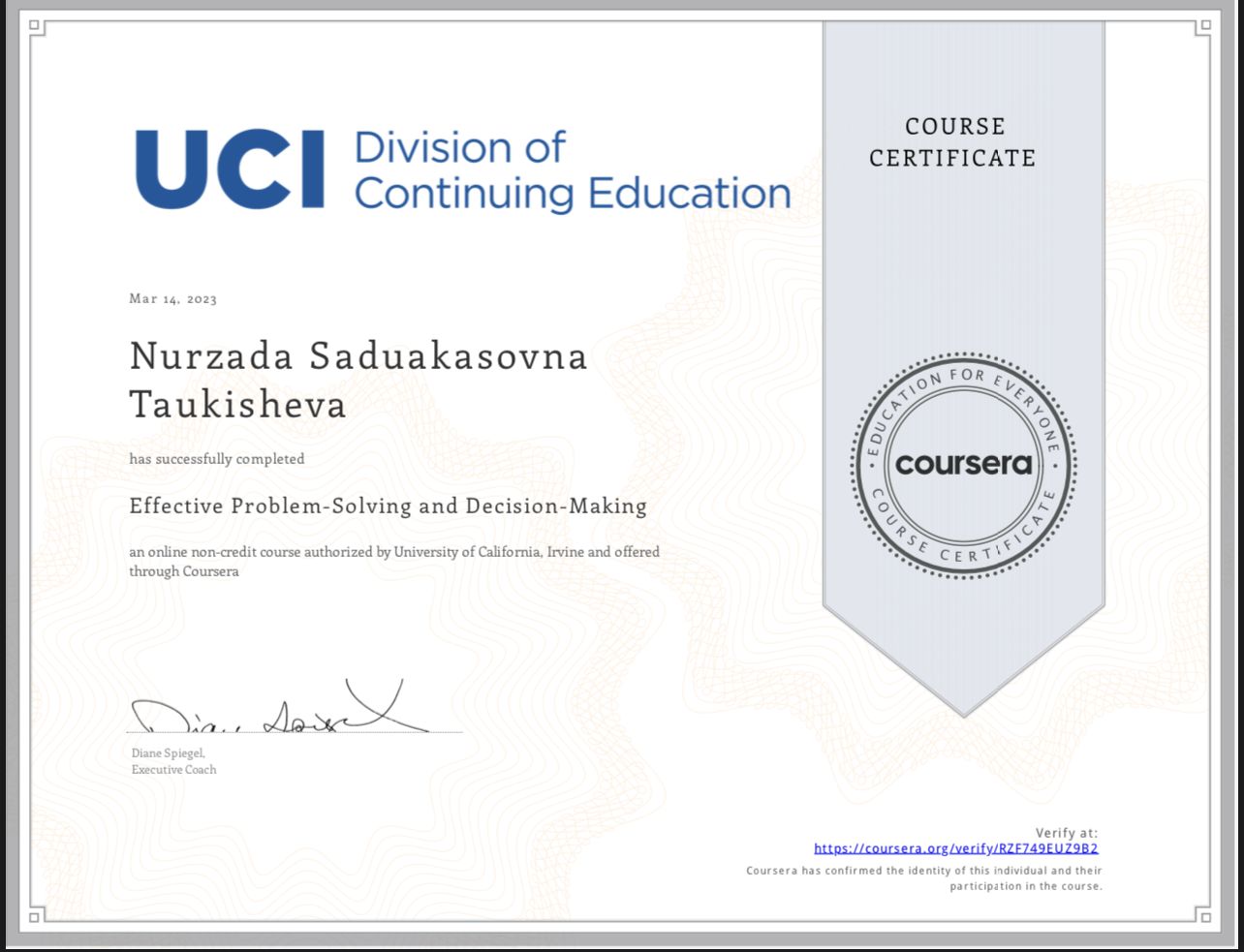Click the top-right corner square ornament
Image resolution: width=1244 pixels, height=952 pixels.
click(1203, 27)
